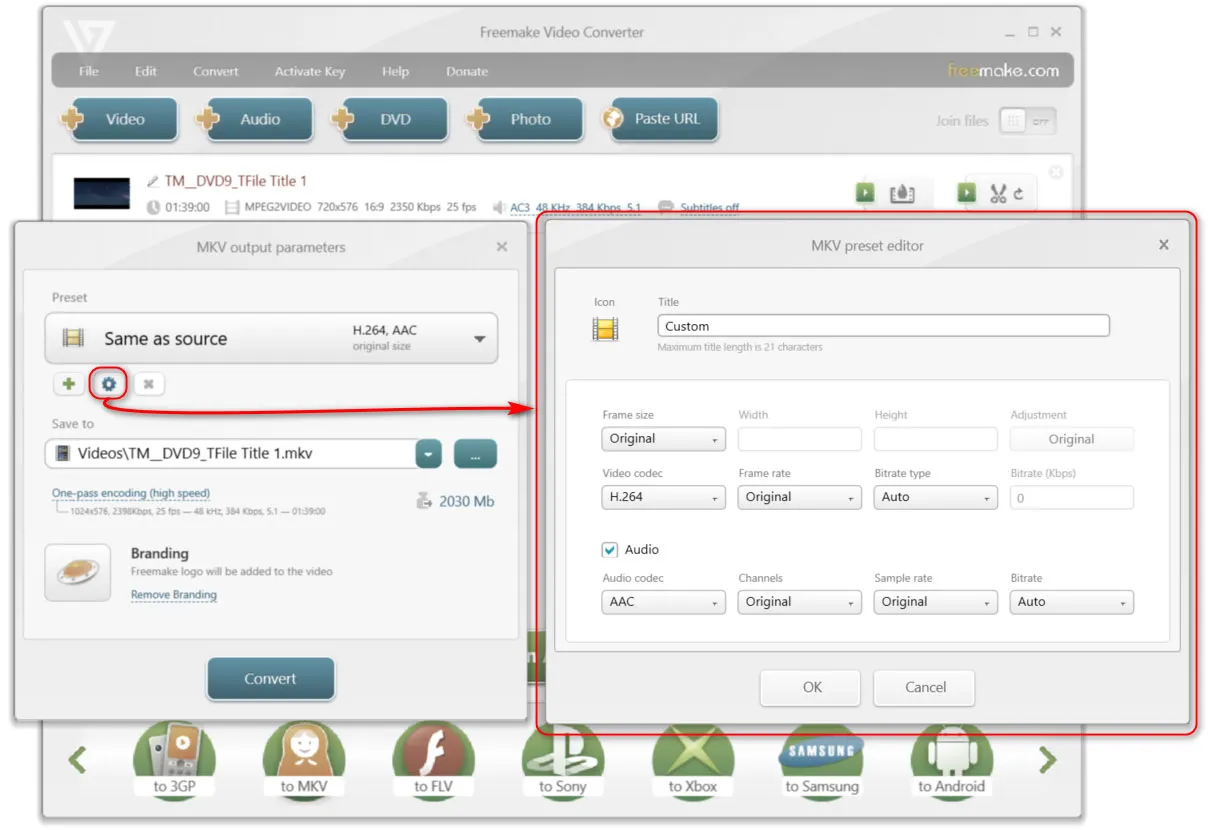Import a disc with the DVD icon

click(390, 118)
